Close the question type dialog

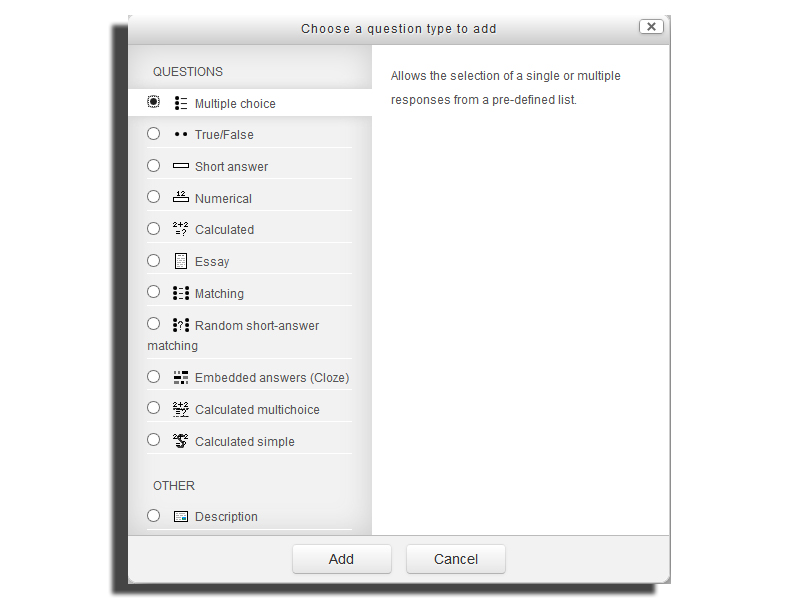651,27
